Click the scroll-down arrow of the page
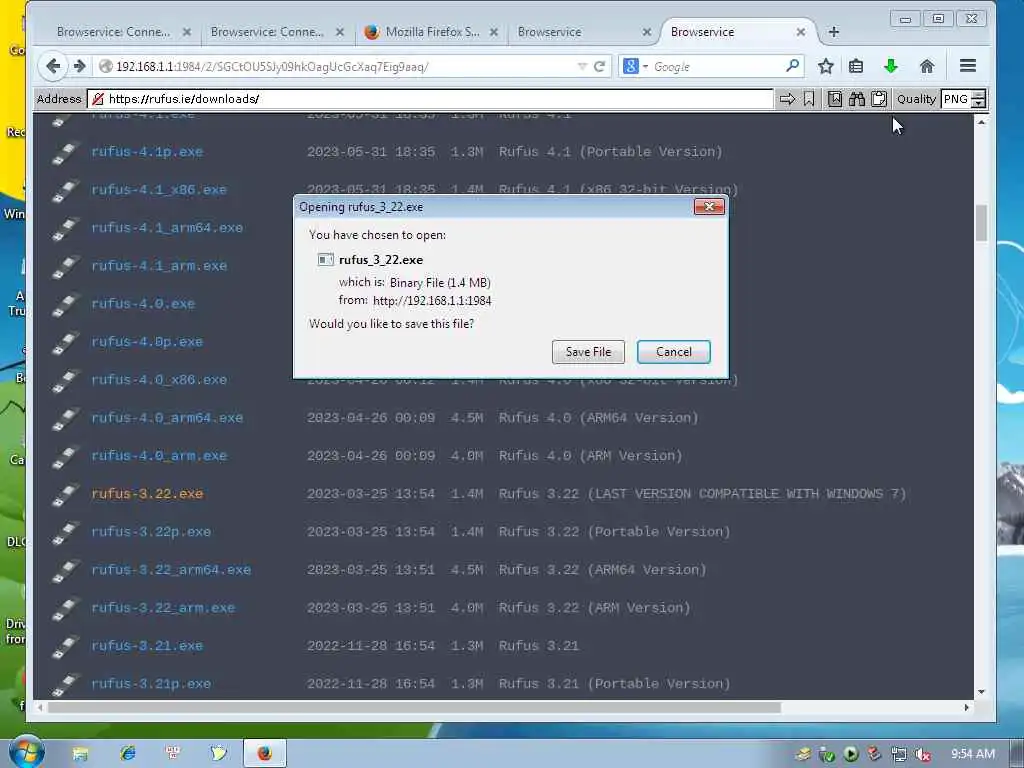Screen dimensions: 1024x768 (x=981, y=692)
